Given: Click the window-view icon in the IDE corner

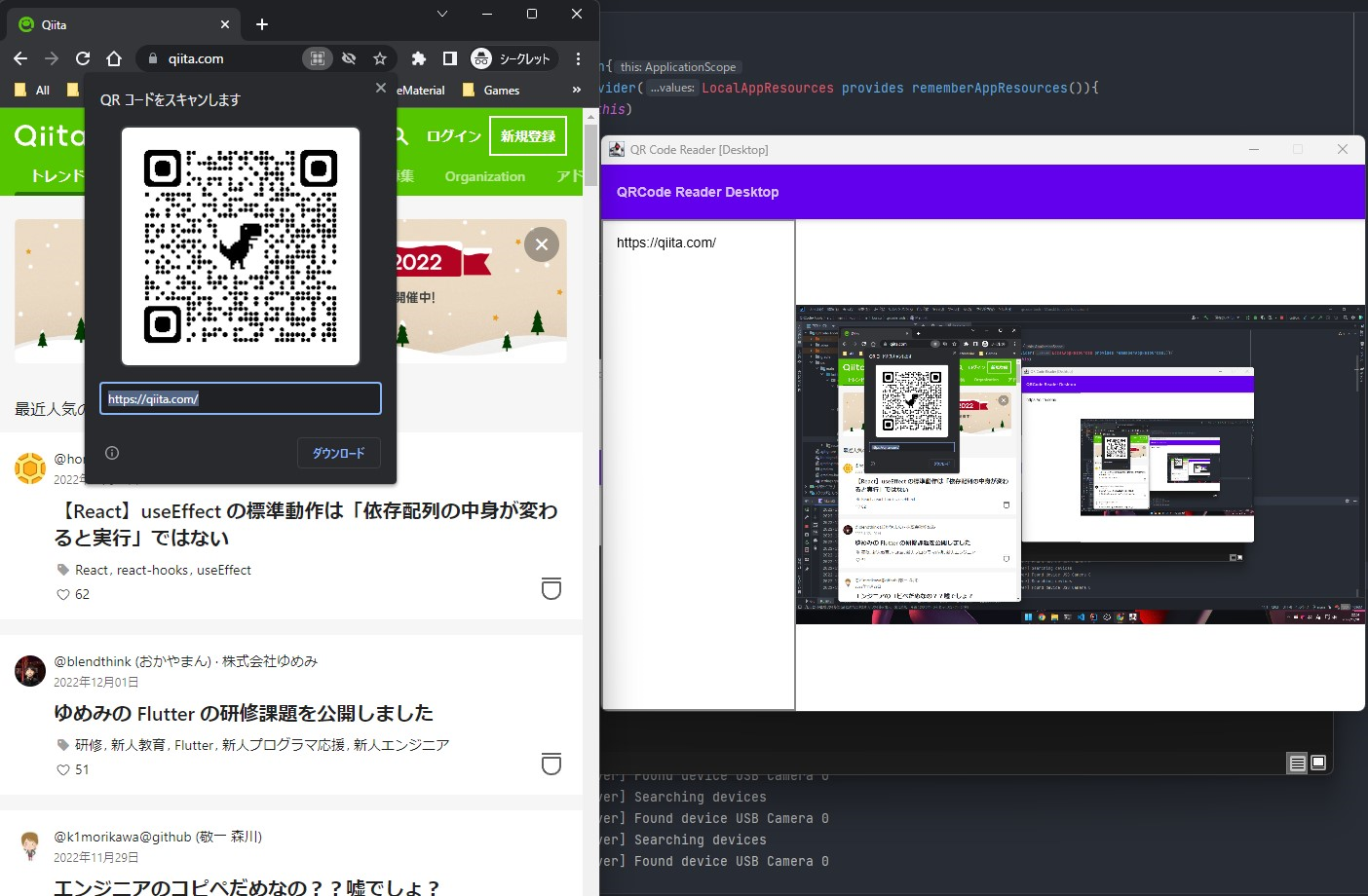Looking at the screenshot, I should click(x=1318, y=763).
